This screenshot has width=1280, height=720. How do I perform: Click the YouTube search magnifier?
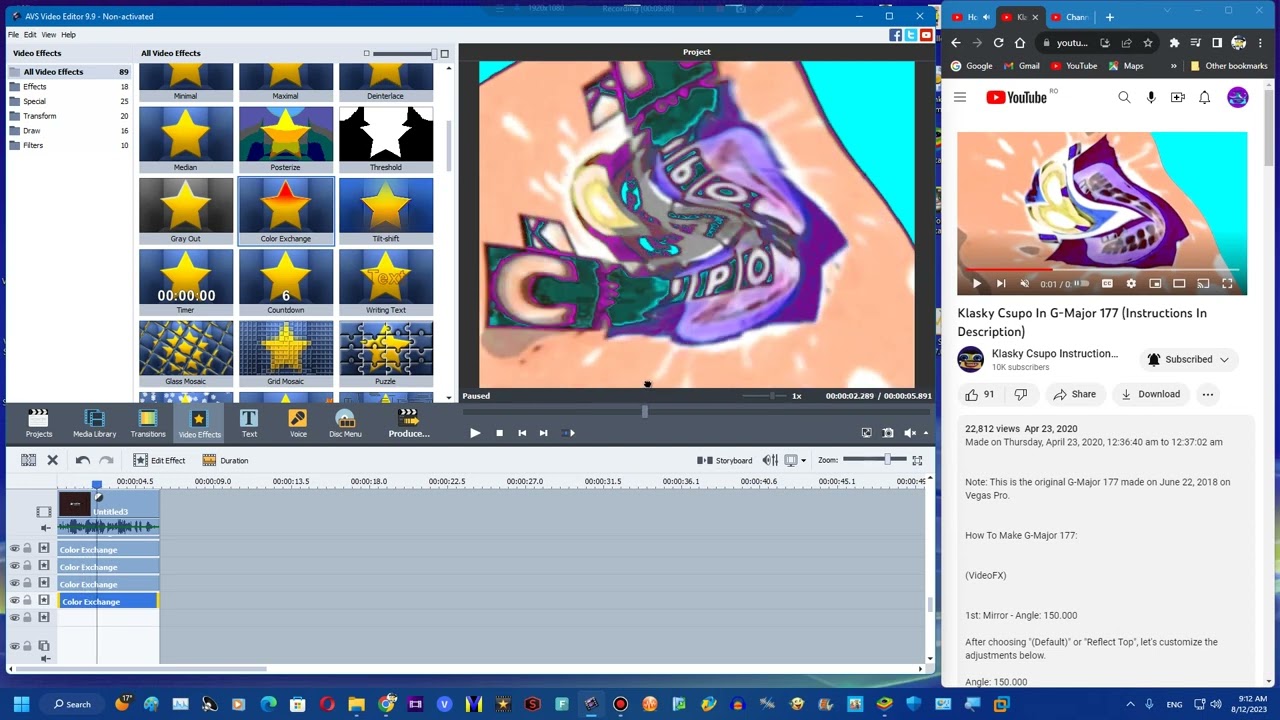click(1124, 97)
